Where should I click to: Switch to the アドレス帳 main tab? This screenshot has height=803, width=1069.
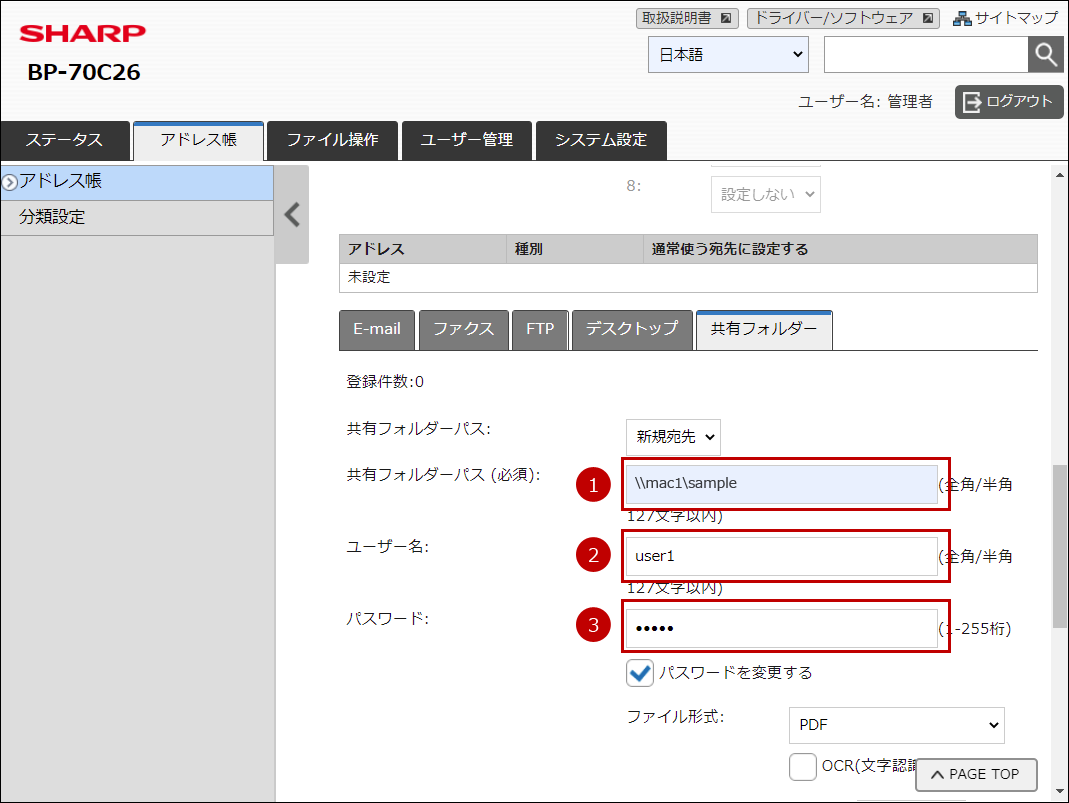tap(198, 140)
